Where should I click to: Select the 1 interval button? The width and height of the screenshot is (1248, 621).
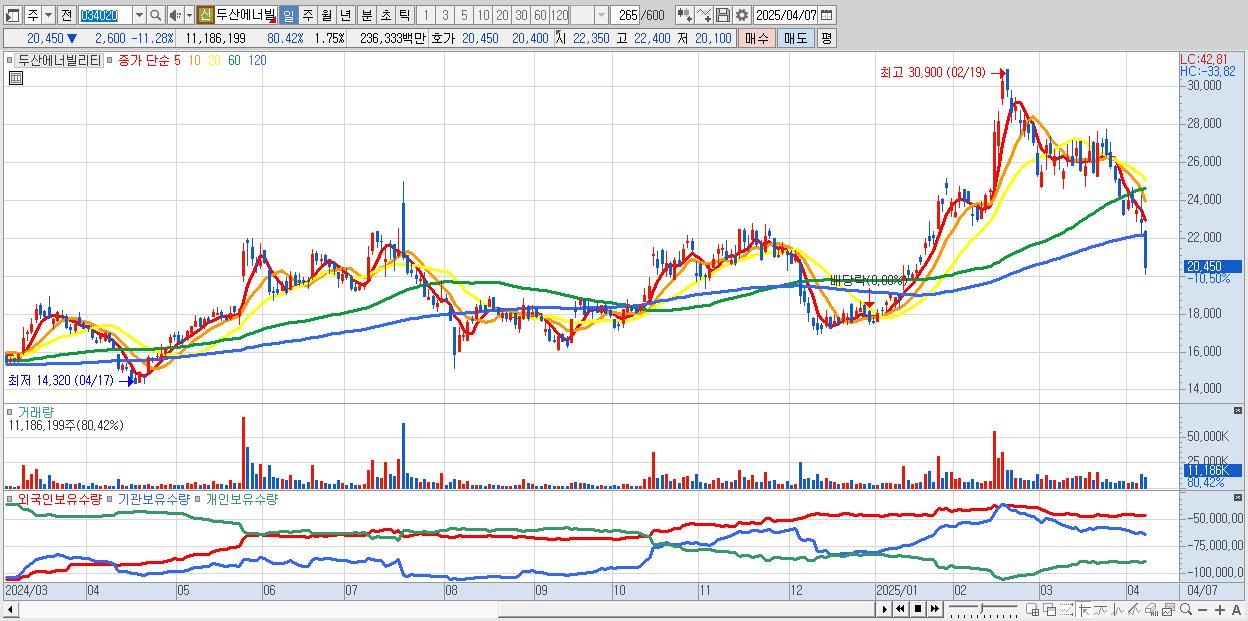tap(425, 15)
